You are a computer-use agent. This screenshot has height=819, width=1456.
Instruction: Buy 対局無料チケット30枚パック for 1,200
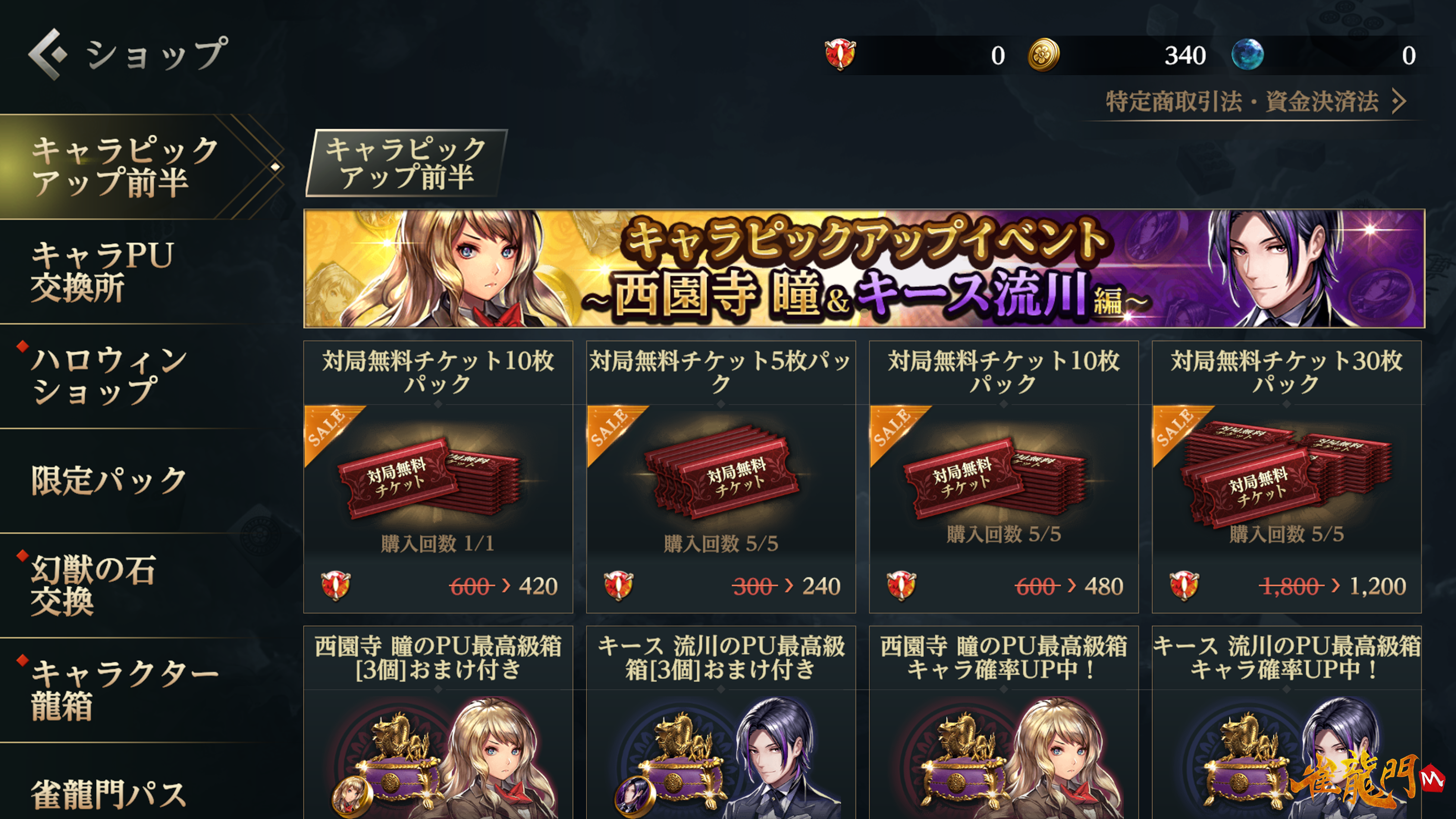click(x=1287, y=477)
